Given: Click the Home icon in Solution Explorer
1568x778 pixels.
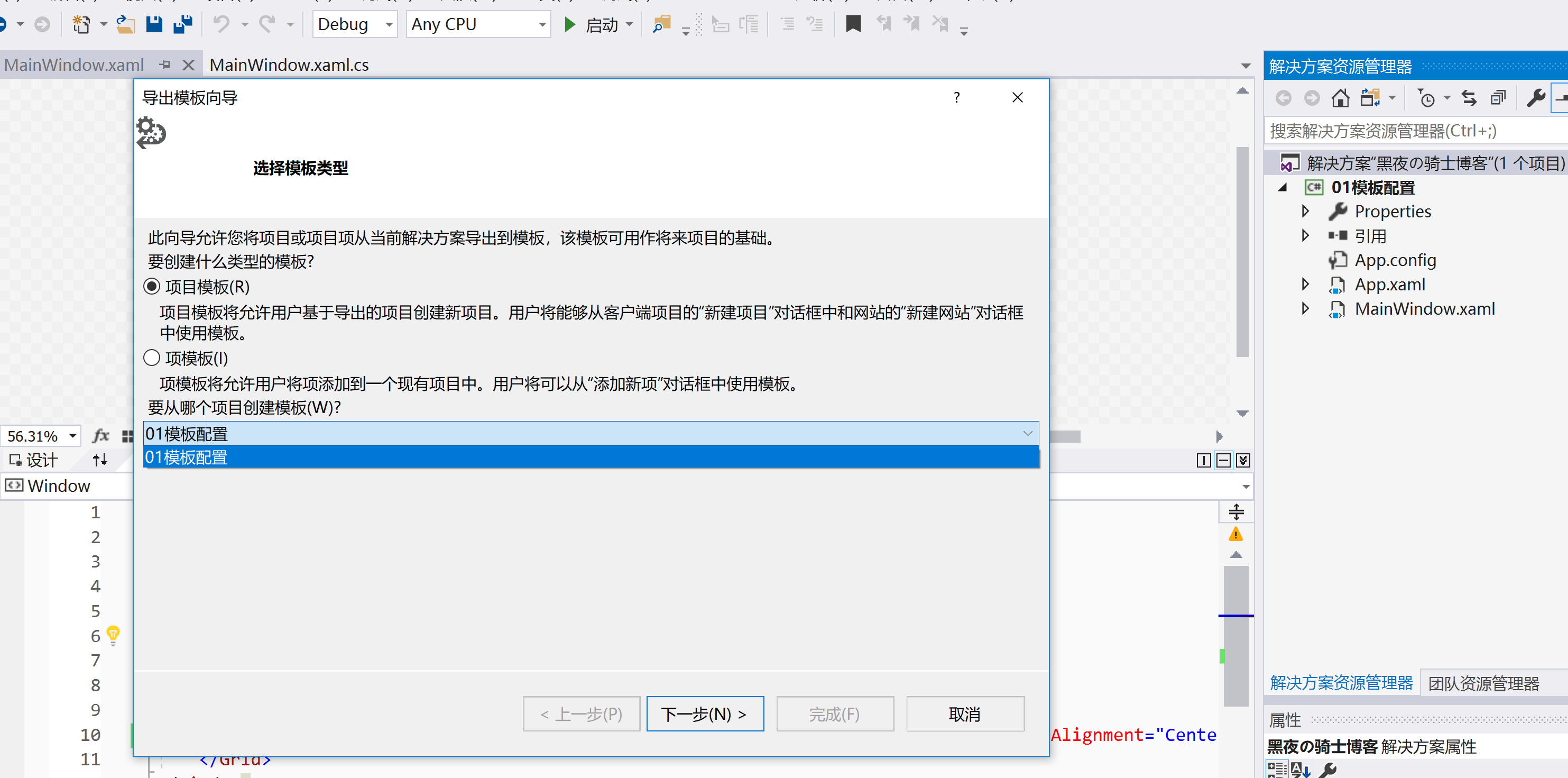Looking at the screenshot, I should 1340,97.
